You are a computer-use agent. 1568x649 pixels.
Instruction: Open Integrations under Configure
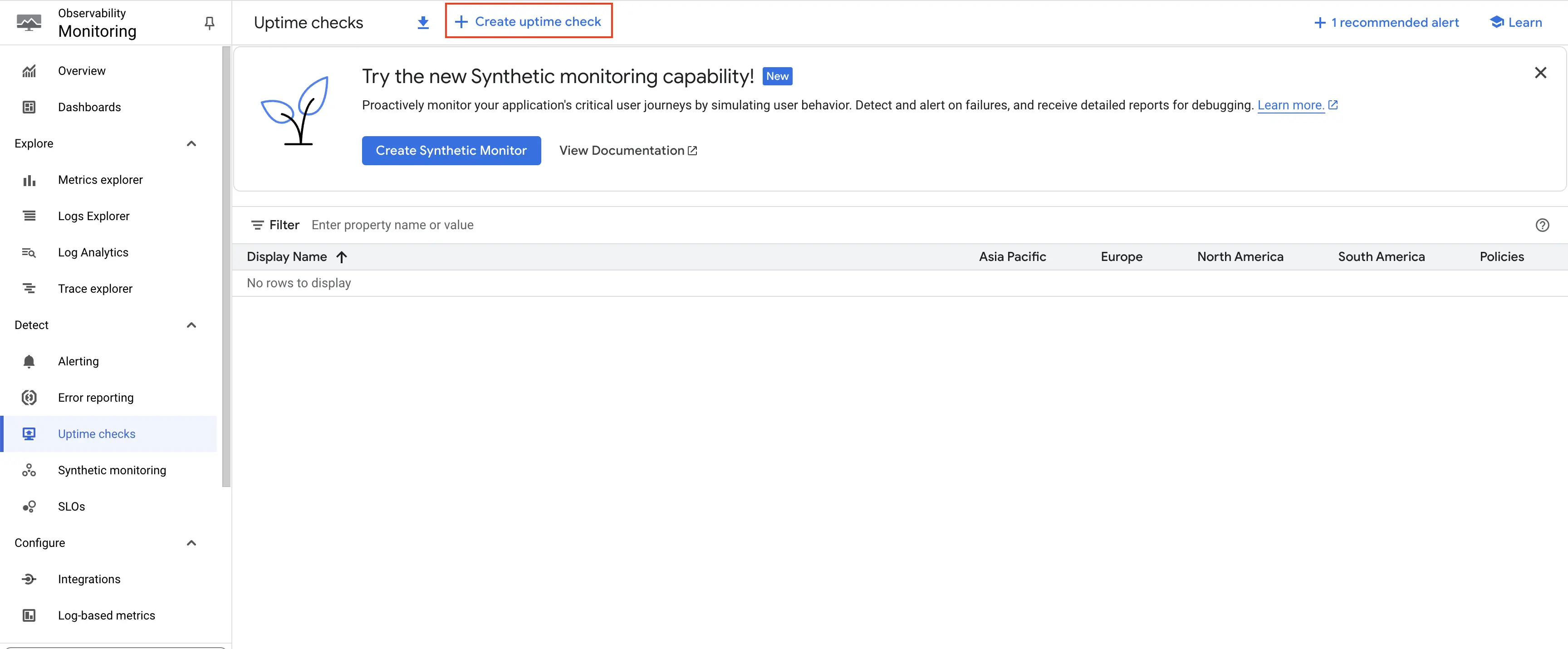pyautogui.click(x=109, y=579)
